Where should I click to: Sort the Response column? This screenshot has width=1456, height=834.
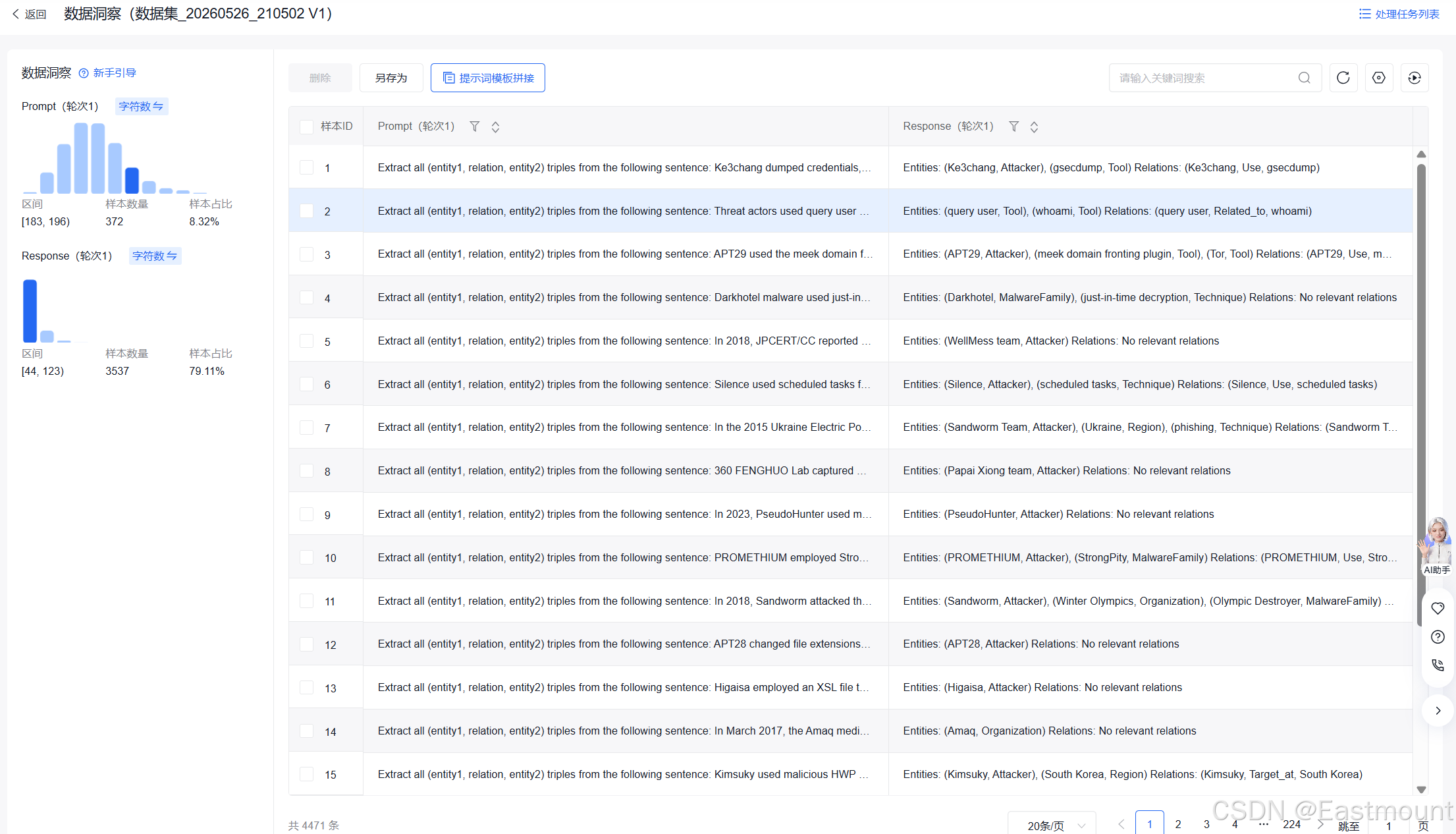[1034, 126]
